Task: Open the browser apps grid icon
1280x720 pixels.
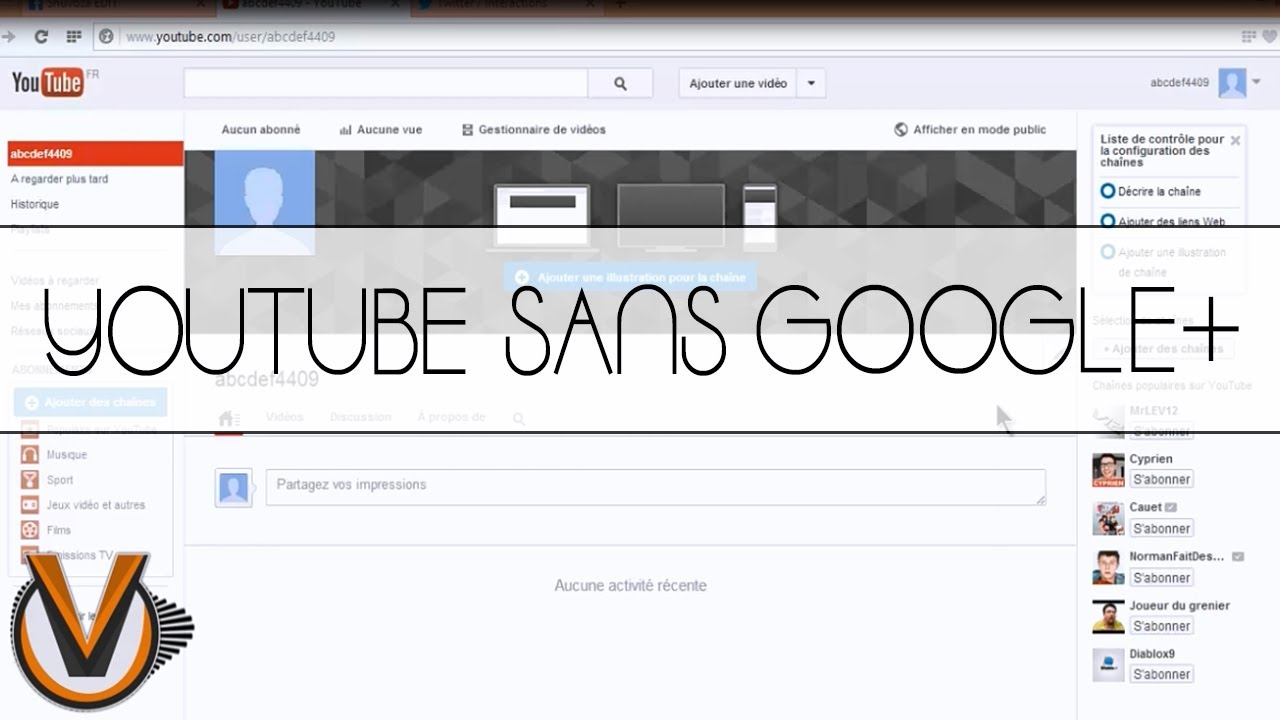Action: pos(73,37)
